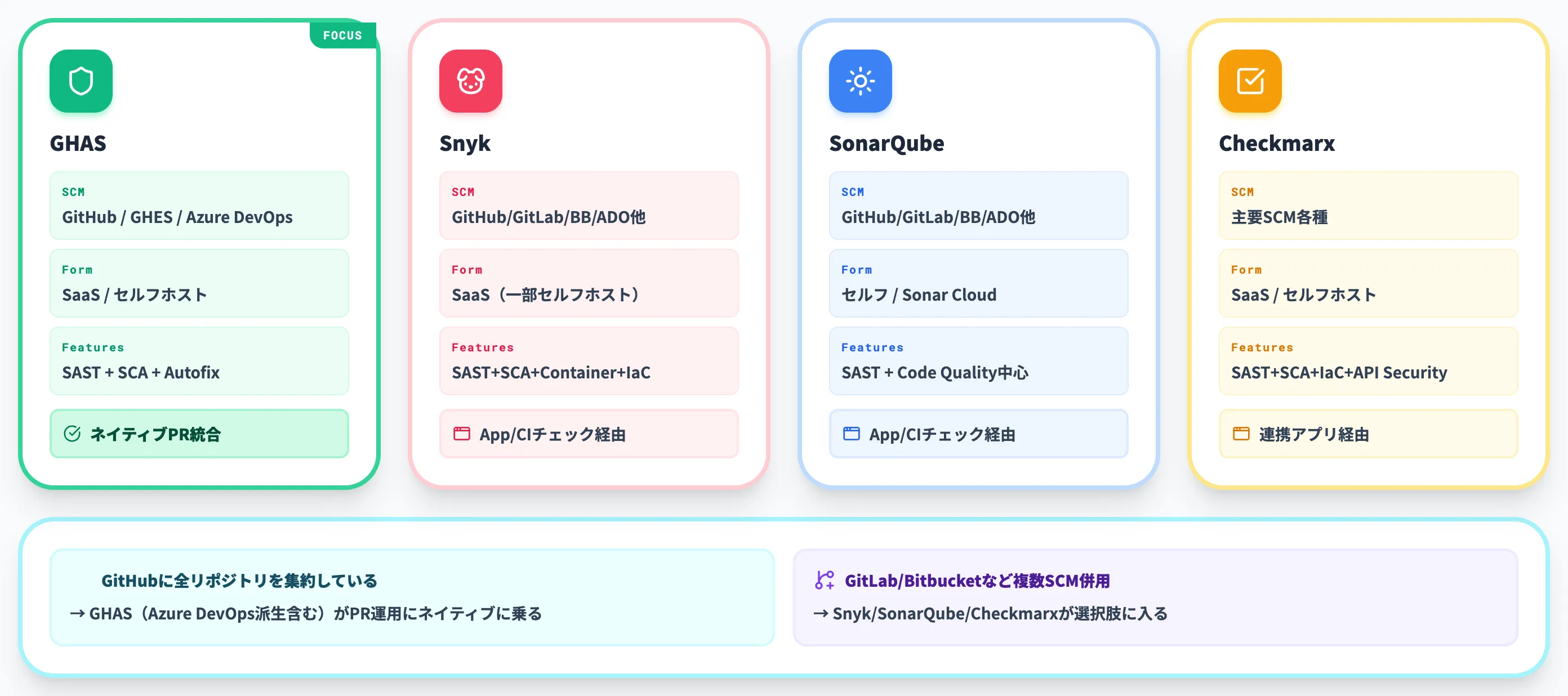Select the GHAS card title

(x=78, y=144)
